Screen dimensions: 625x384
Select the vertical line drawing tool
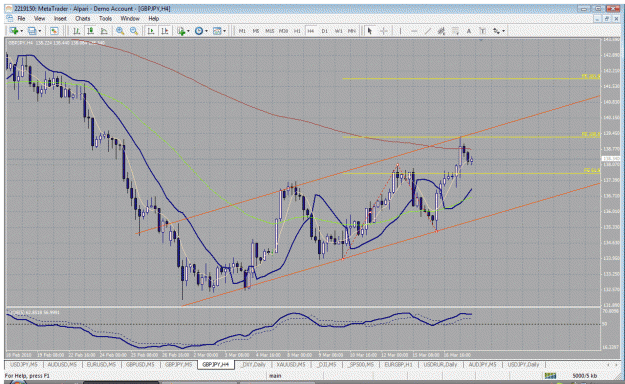[400, 31]
